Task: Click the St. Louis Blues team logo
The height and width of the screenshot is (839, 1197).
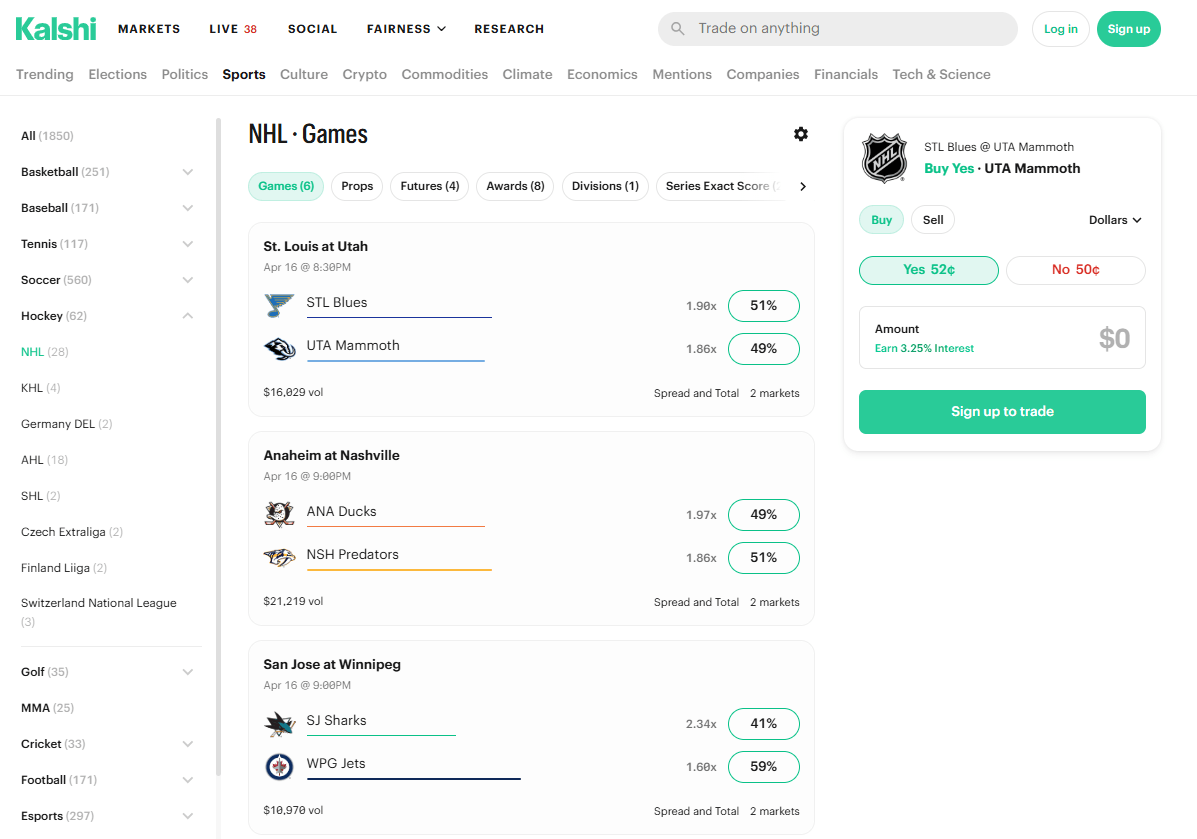Action: click(x=280, y=305)
